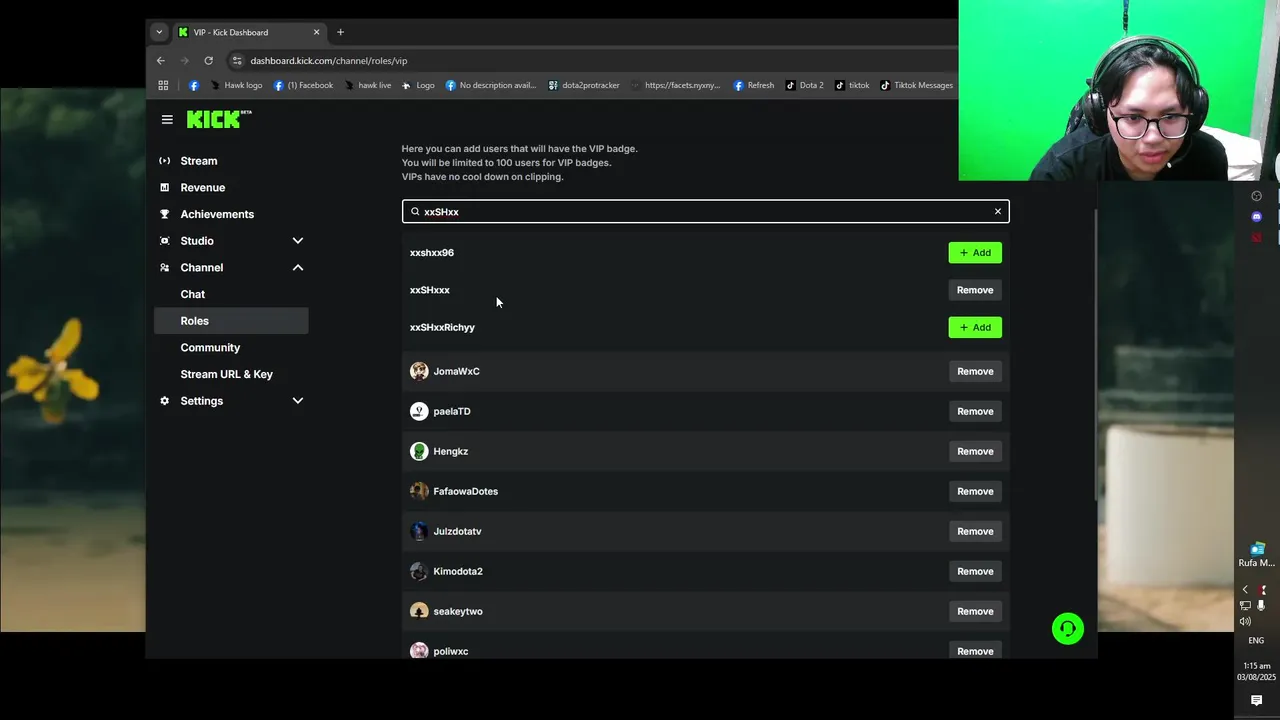Reload the page with the refresh icon

(208, 60)
